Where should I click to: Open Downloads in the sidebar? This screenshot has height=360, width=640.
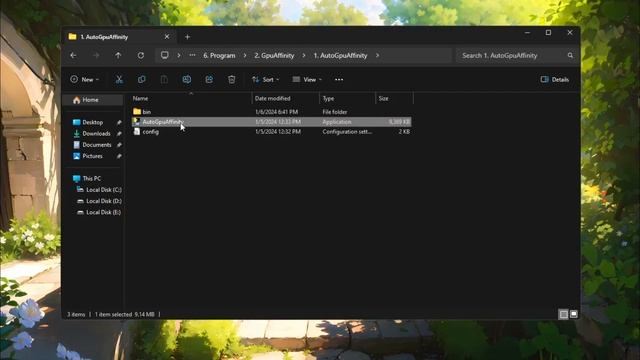pos(96,133)
